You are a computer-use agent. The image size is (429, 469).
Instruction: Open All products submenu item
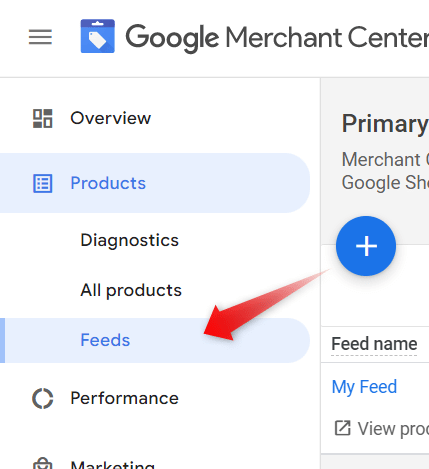[x=131, y=290]
